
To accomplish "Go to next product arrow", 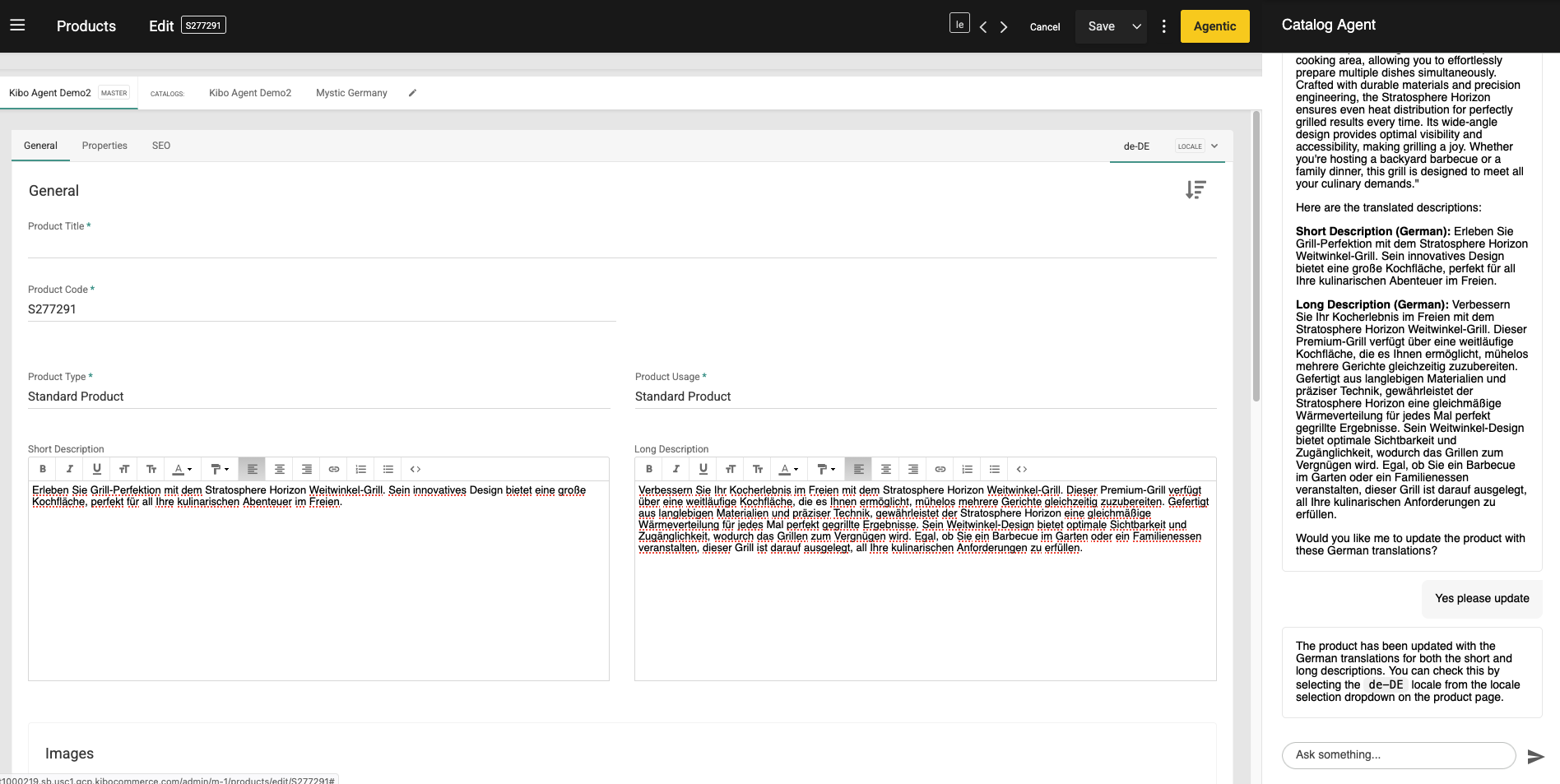I will (1004, 27).
